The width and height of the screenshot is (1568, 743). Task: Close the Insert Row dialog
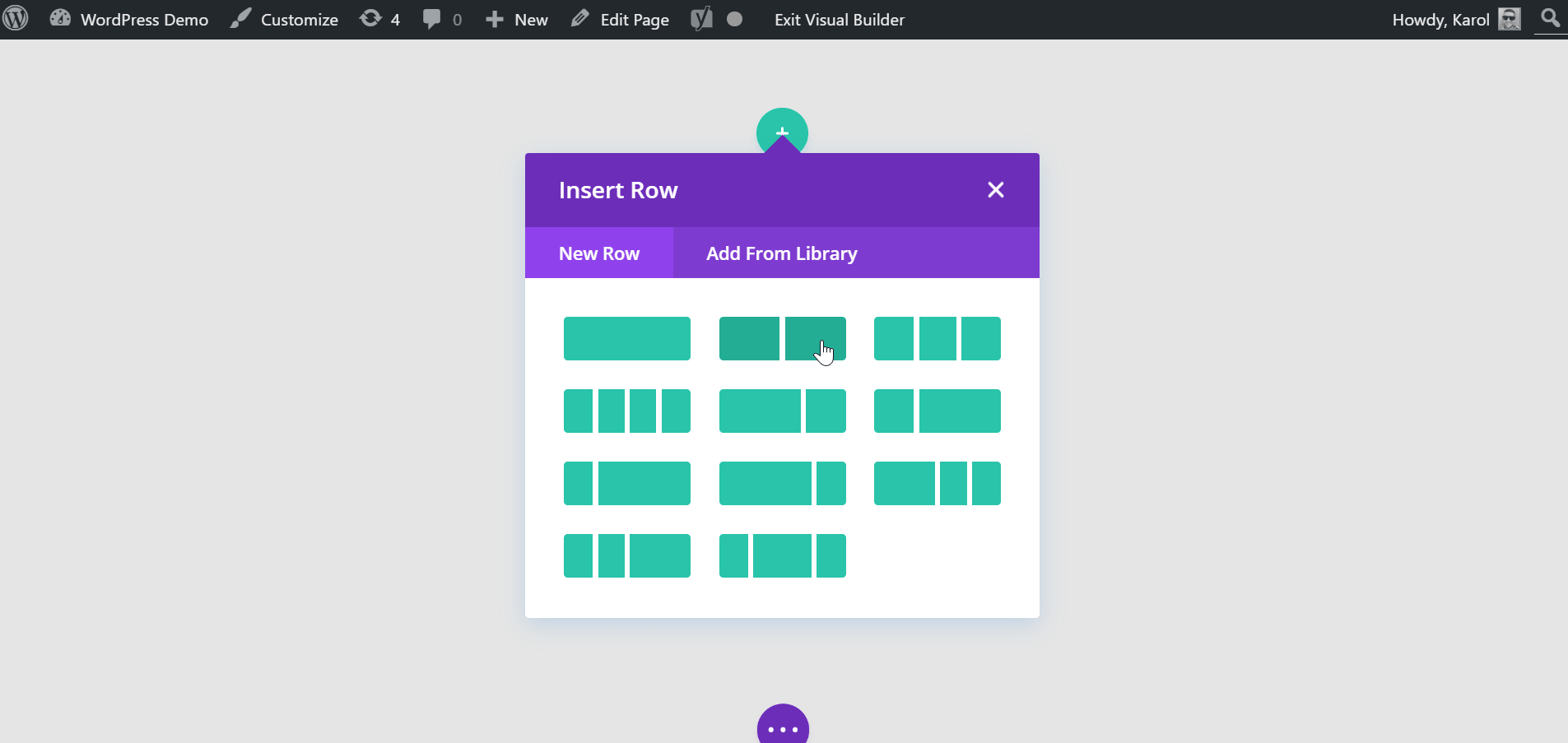[995, 190]
